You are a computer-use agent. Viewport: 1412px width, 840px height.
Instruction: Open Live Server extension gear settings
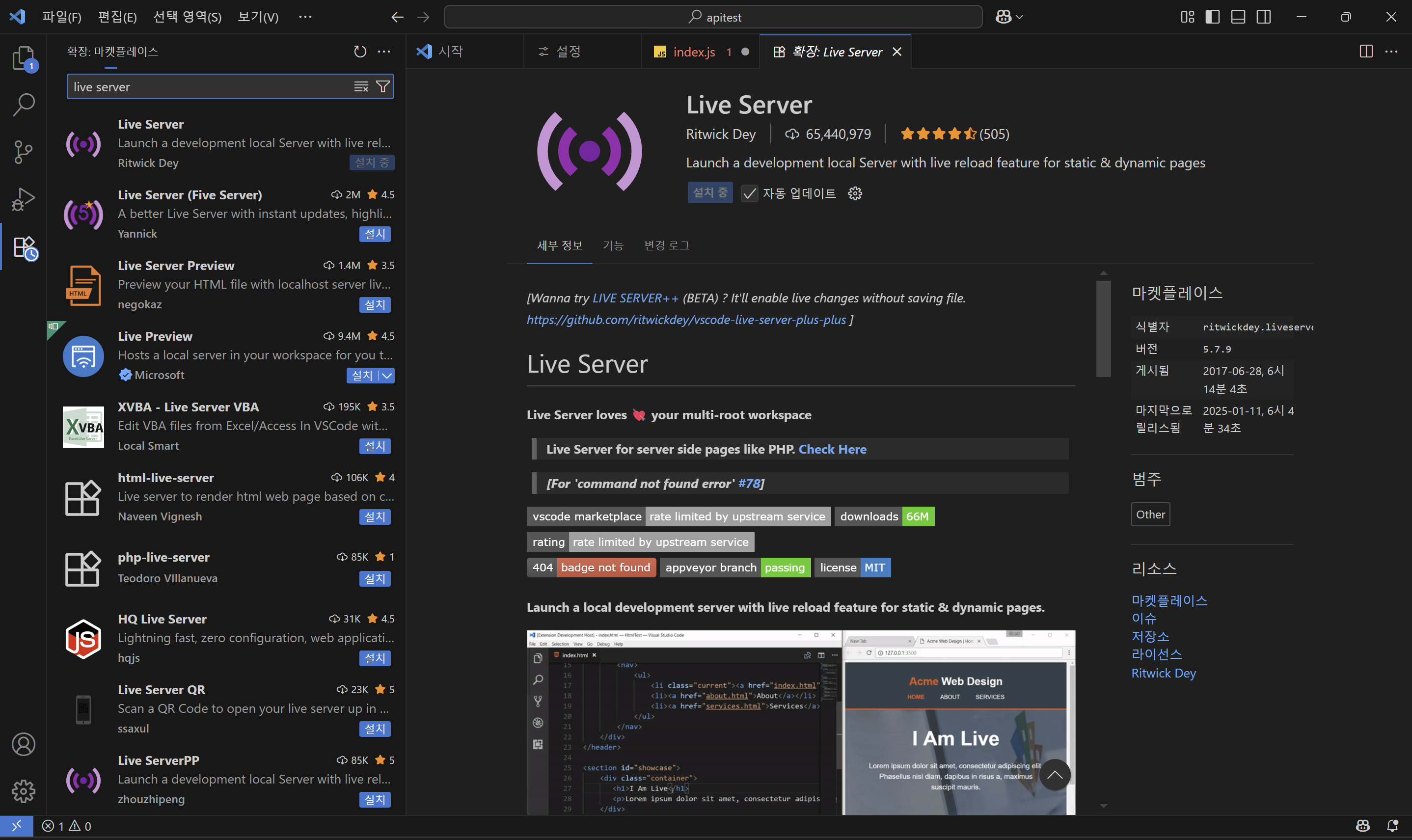pyautogui.click(x=855, y=193)
